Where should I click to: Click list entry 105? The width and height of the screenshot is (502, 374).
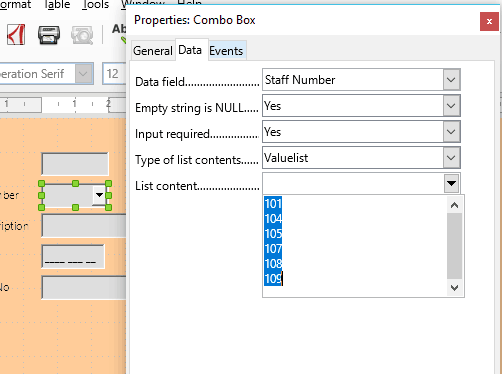click(x=273, y=234)
